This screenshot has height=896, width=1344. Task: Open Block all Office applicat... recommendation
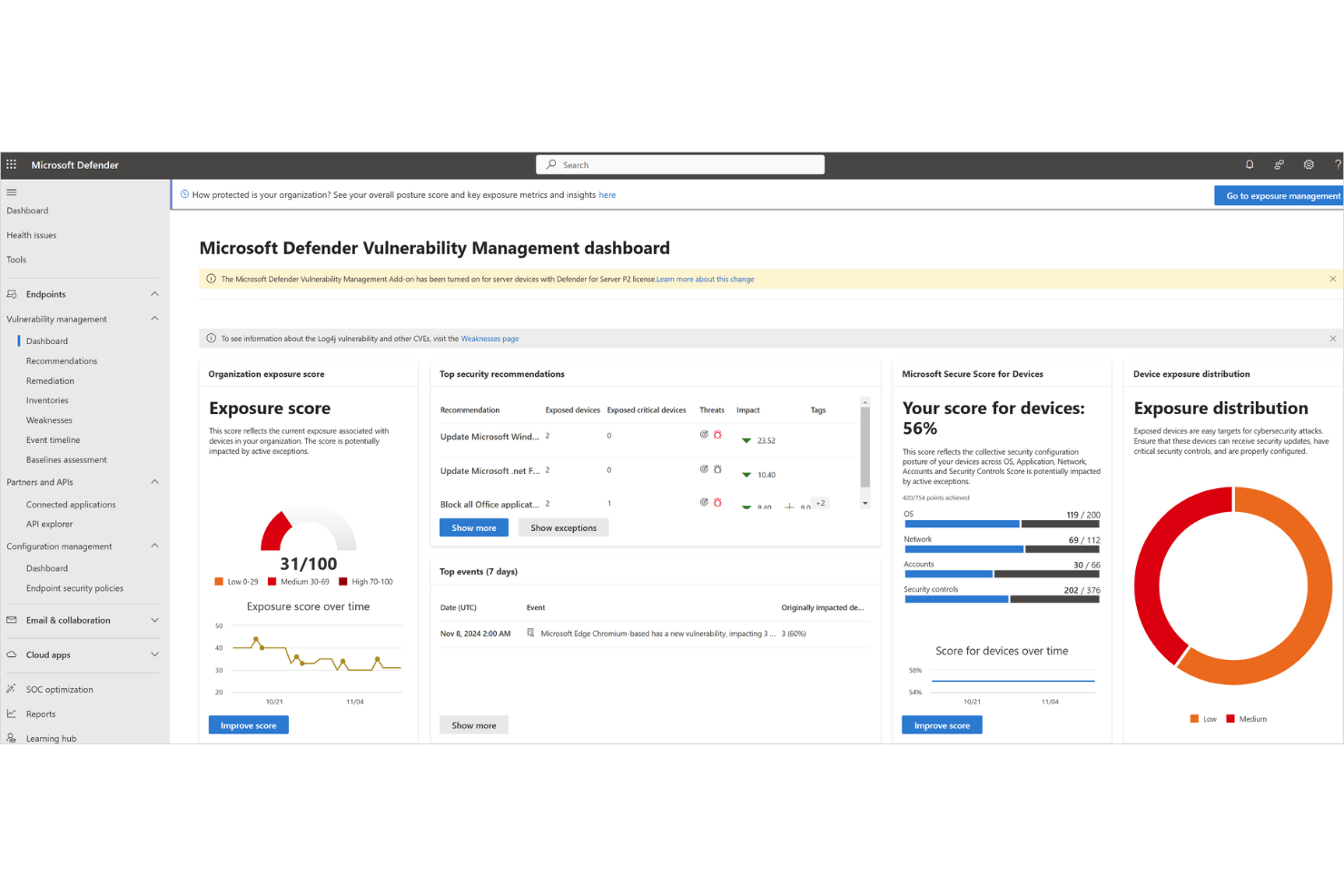click(x=489, y=504)
